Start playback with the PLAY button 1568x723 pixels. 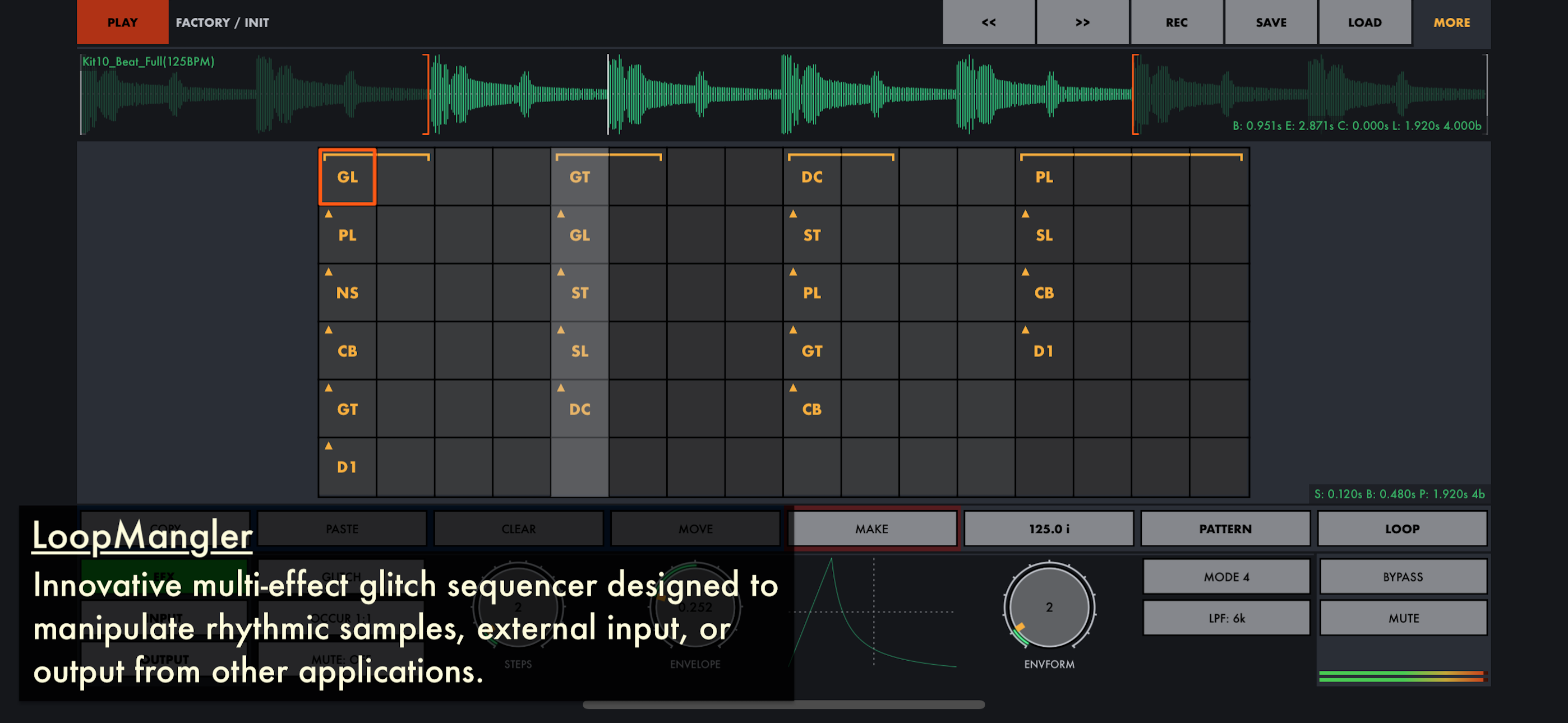122,22
